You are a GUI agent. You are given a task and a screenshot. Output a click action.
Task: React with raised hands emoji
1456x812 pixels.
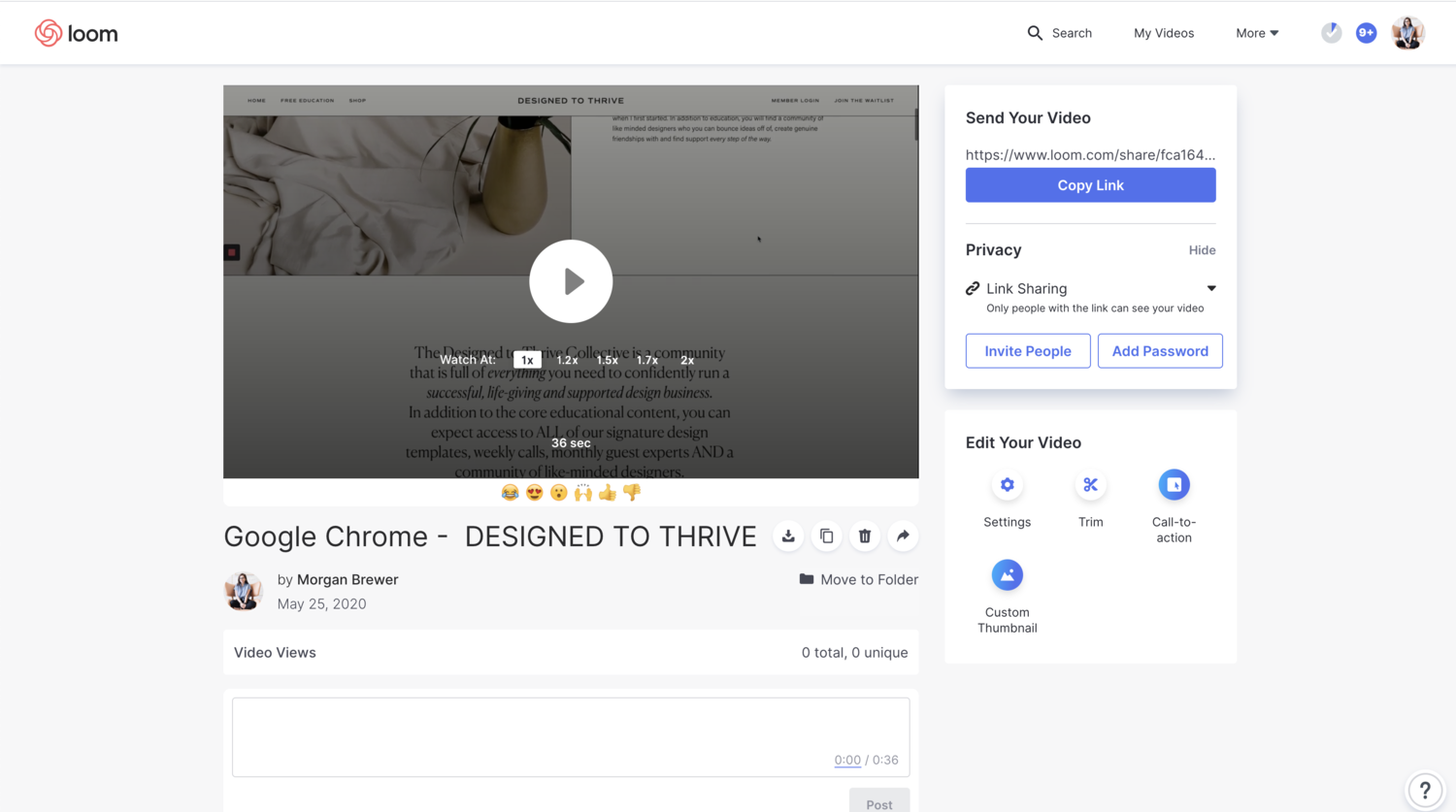582,493
